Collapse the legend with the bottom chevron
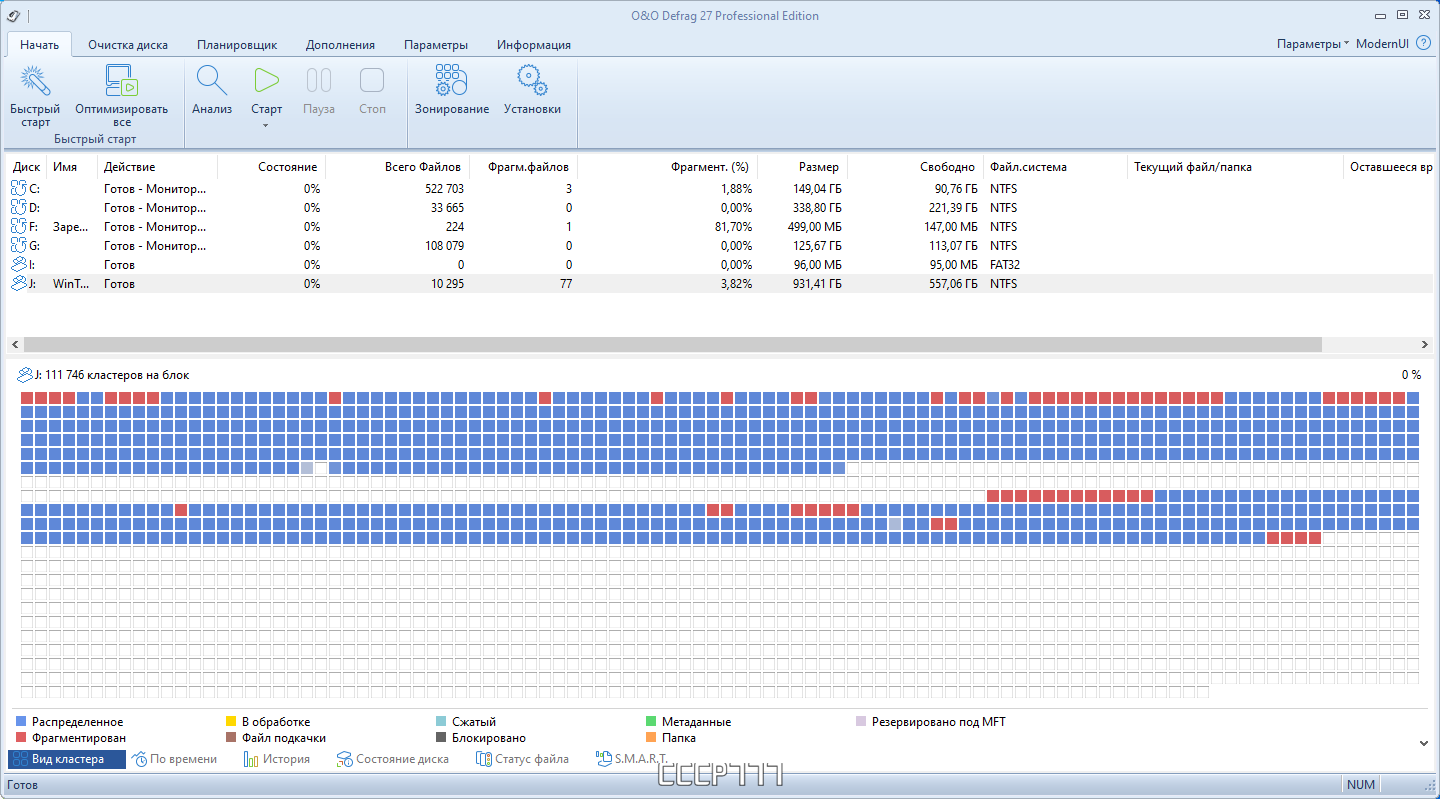The width and height of the screenshot is (1440, 799). (1422, 742)
